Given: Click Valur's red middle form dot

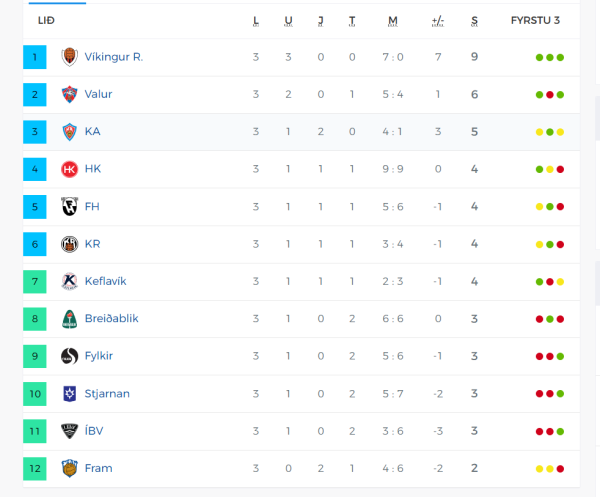Looking at the screenshot, I should [550, 95].
